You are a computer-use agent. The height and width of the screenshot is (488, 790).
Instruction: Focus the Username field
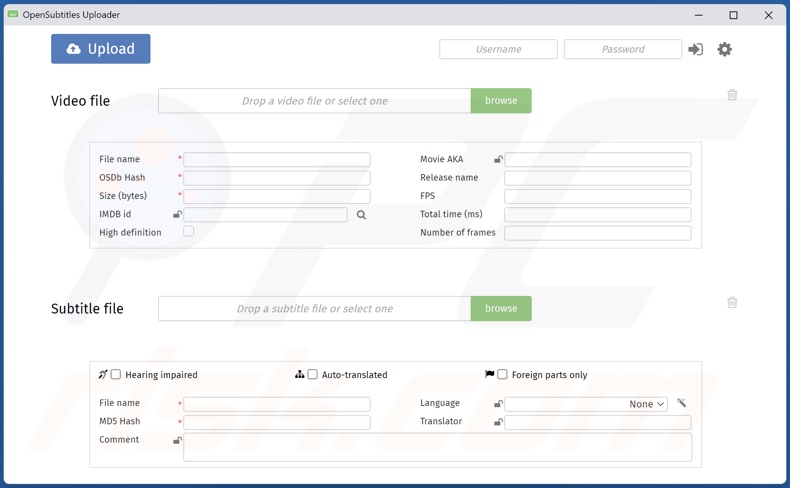pyautogui.click(x=498, y=49)
